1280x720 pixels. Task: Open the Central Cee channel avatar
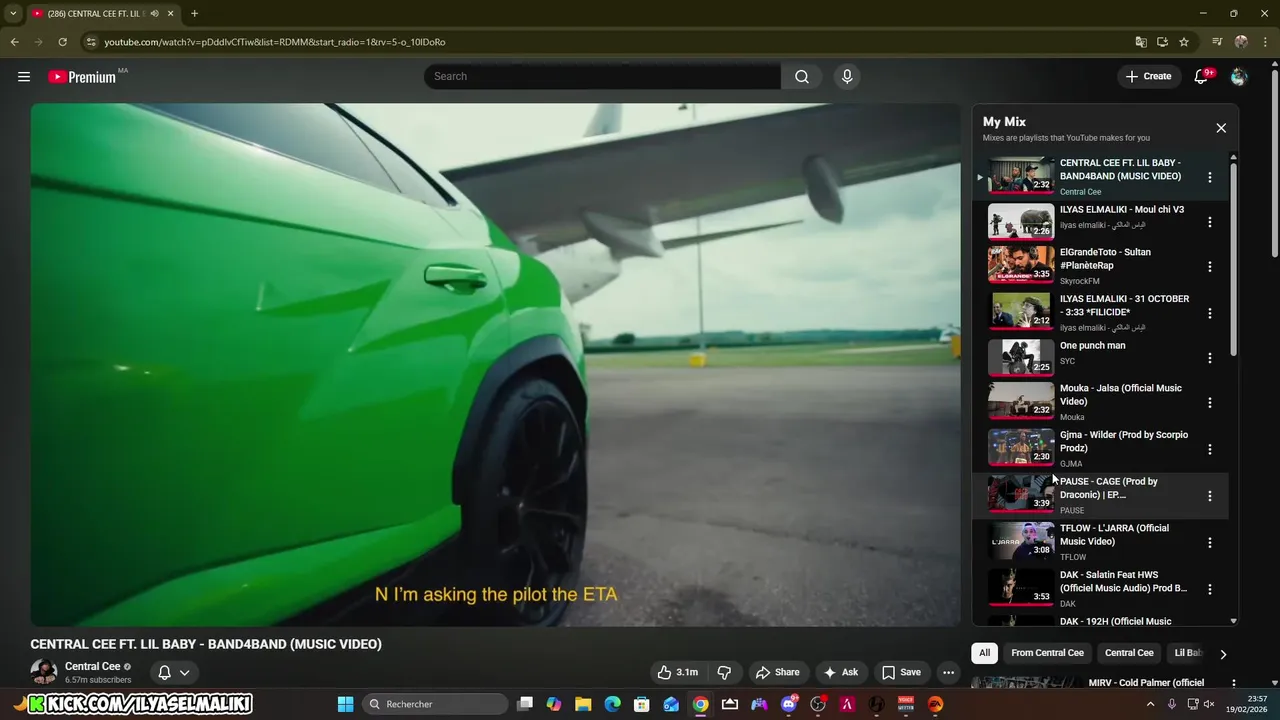pyautogui.click(x=44, y=672)
